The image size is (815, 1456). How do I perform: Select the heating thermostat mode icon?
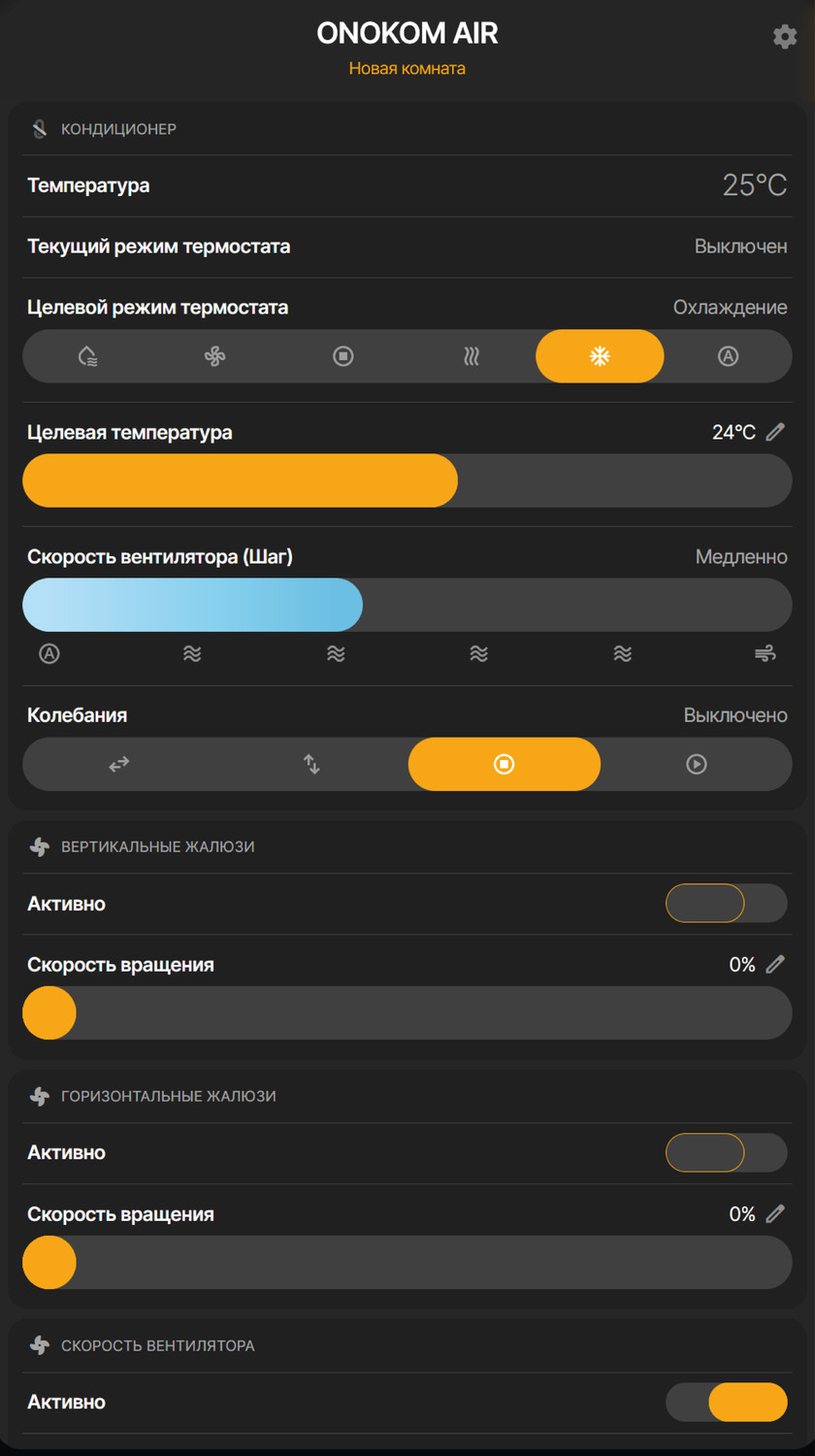tap(472, 356)
